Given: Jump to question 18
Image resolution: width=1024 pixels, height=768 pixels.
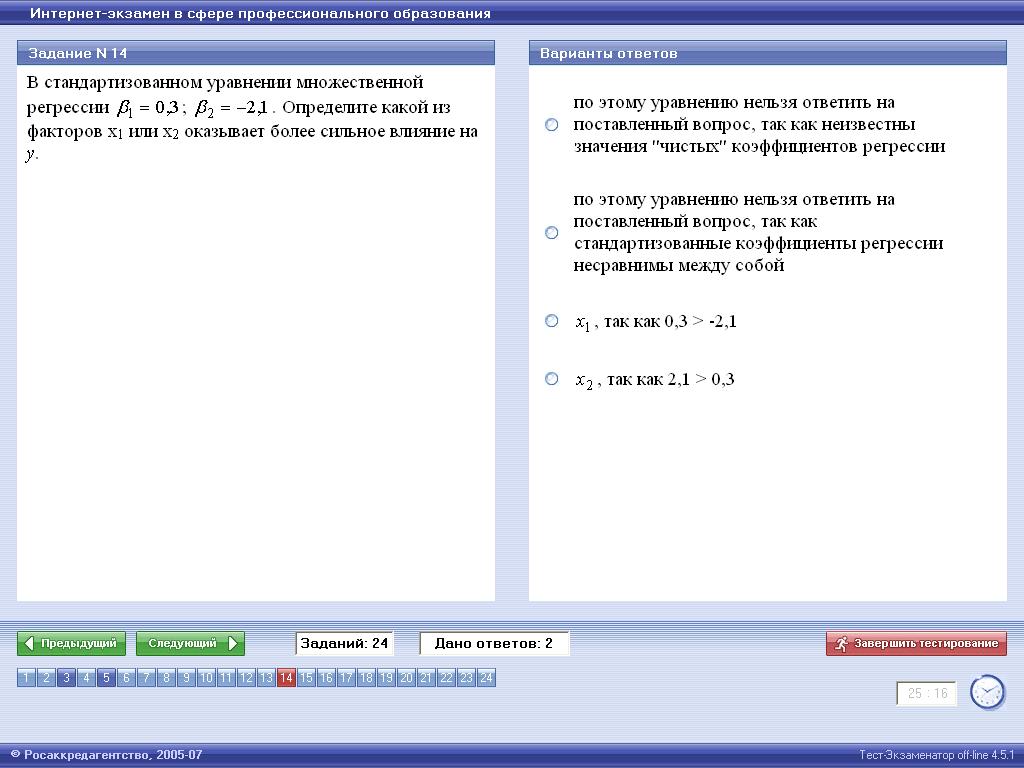Looking at the screenshot, I should point(366,678).
